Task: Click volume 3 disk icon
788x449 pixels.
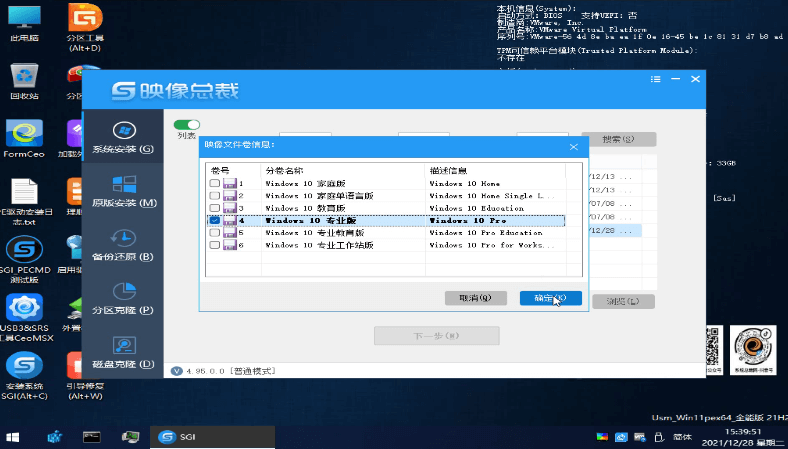Action: pos(230,208)
